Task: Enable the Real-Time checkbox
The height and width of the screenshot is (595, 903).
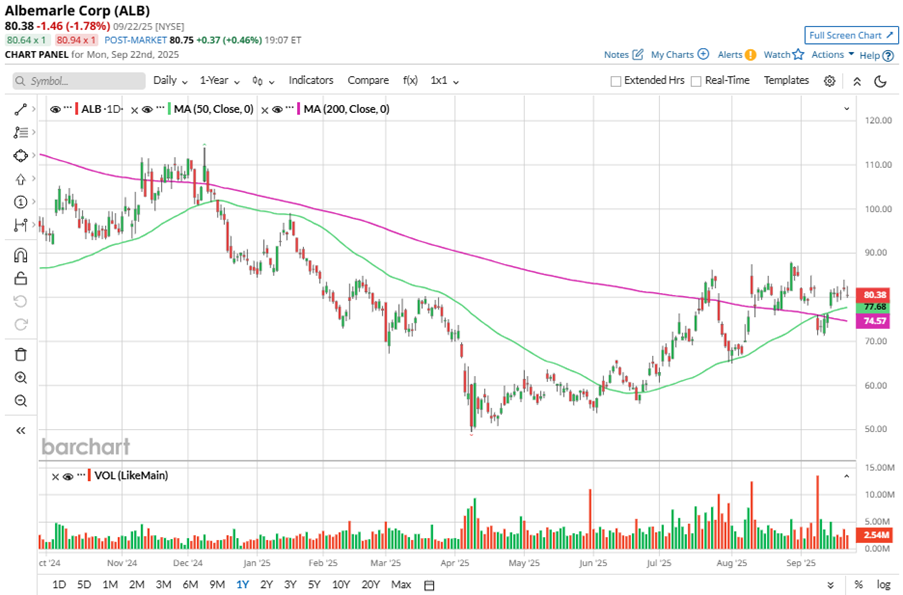Action: click(x=696, y=81)
